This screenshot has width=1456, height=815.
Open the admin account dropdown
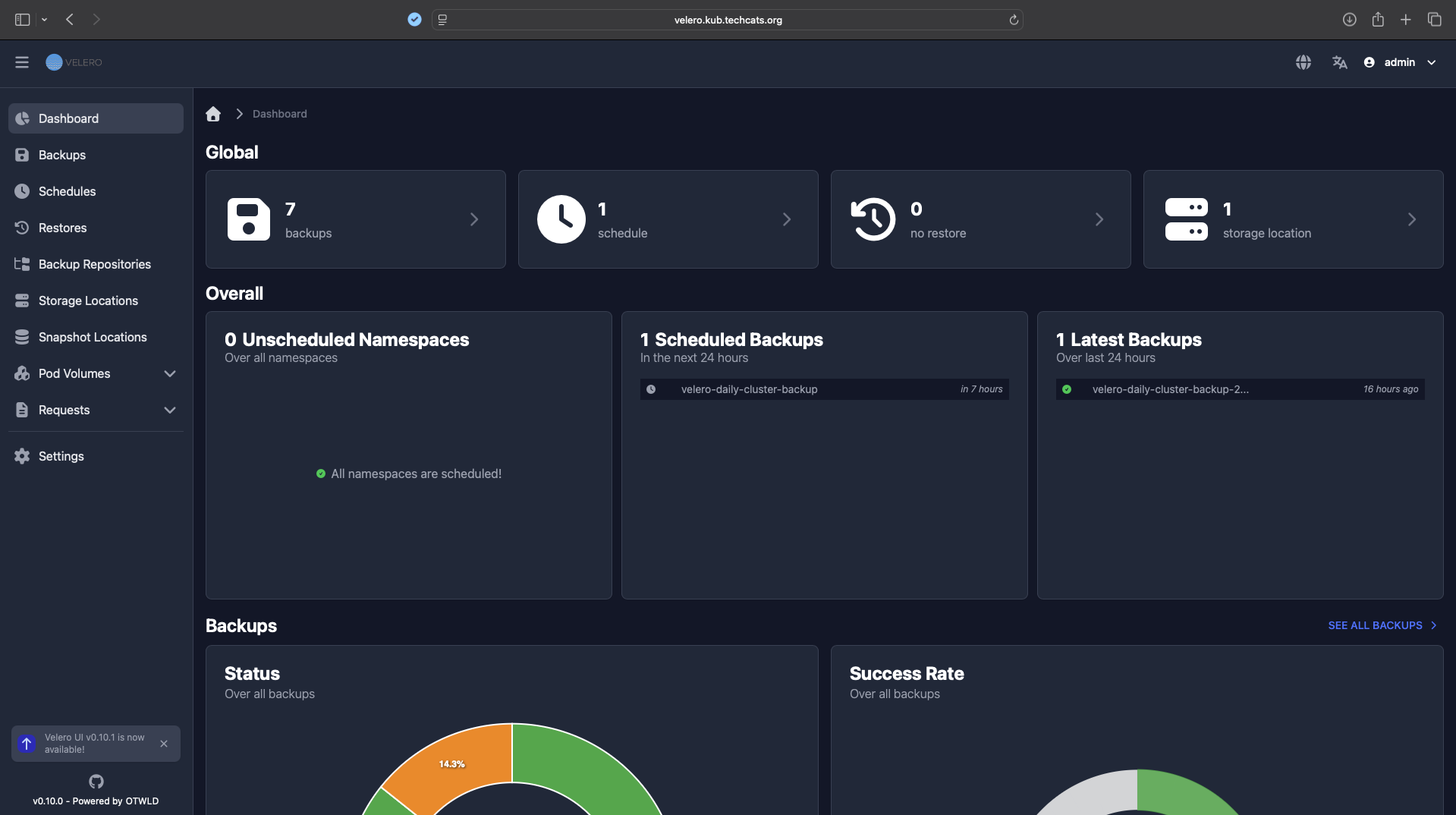(x=1400, y=61)
